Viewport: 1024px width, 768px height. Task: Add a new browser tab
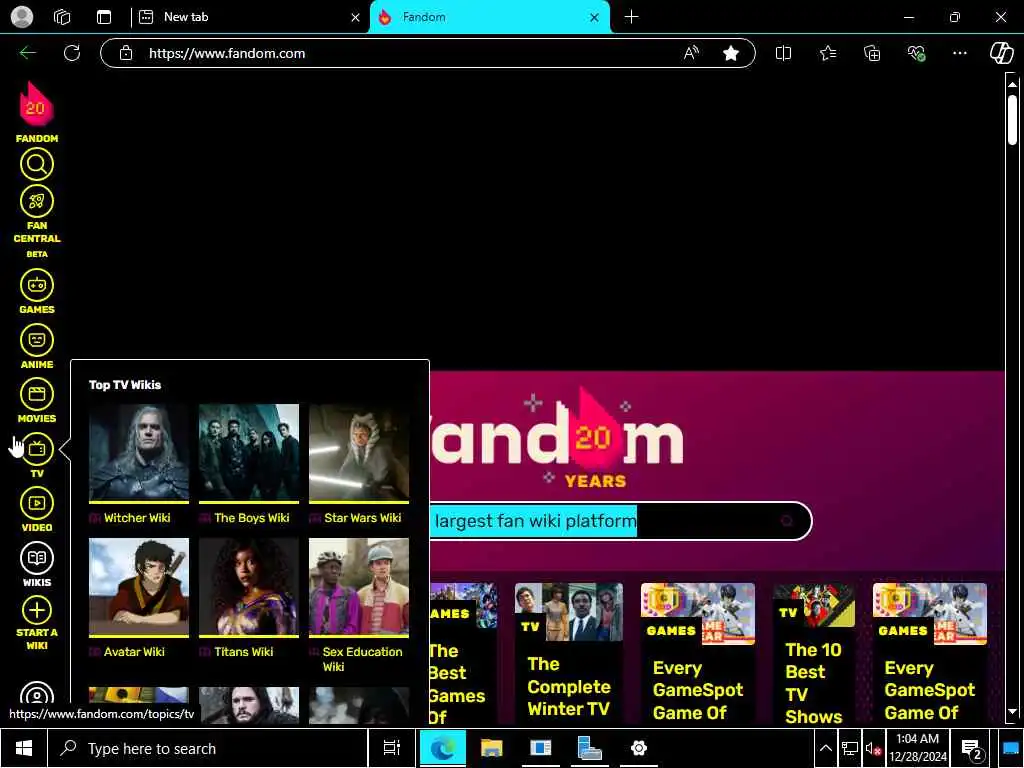pyautogui.click(x=632, y=17)
